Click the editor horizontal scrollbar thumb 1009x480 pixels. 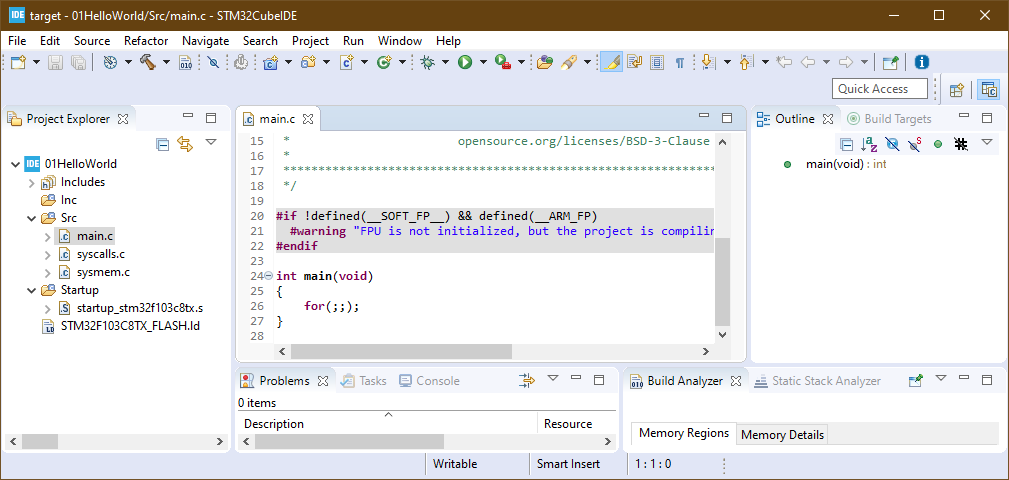pos(401,351)
